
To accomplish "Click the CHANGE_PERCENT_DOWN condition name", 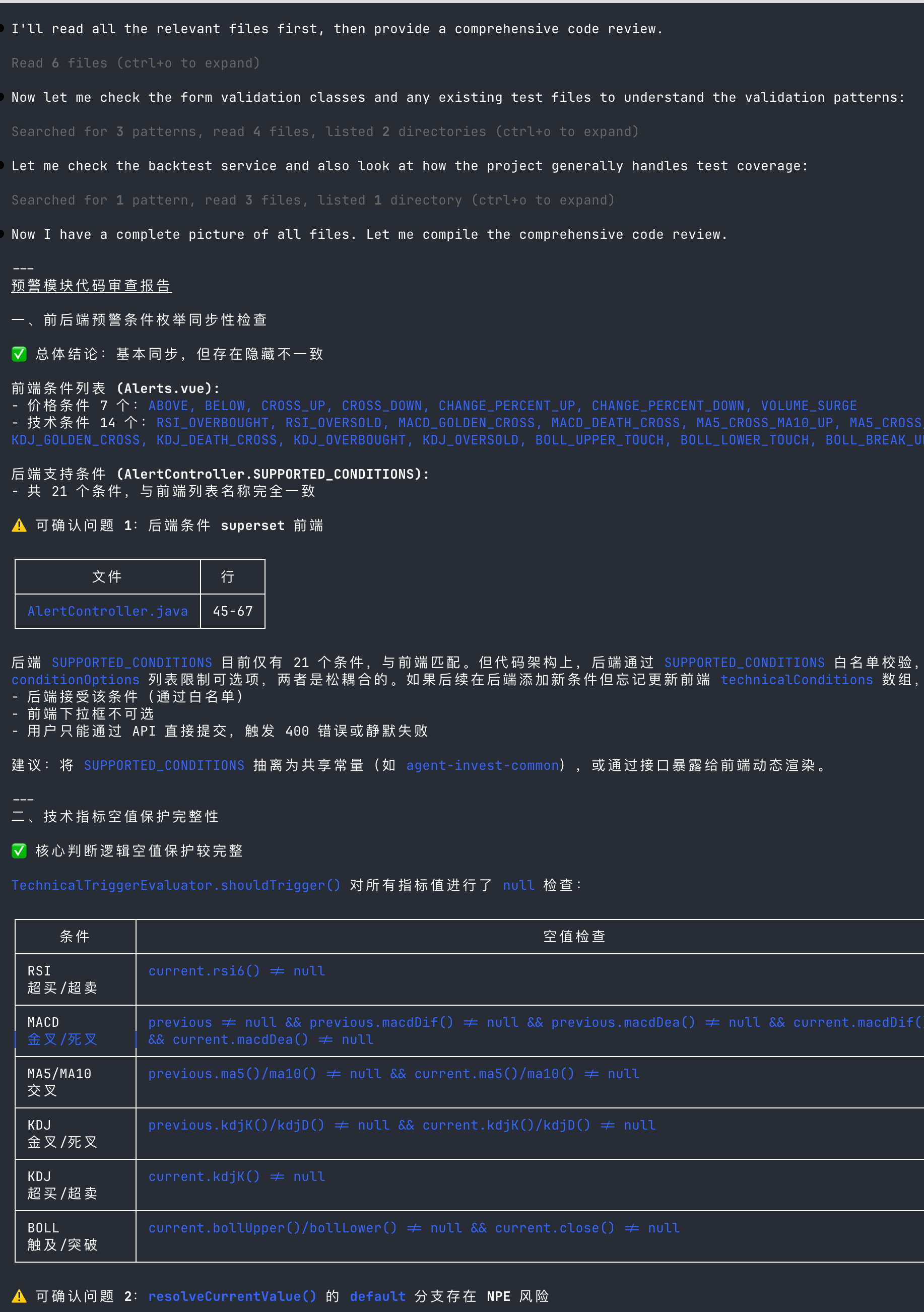I will click(x=668, y=406).
